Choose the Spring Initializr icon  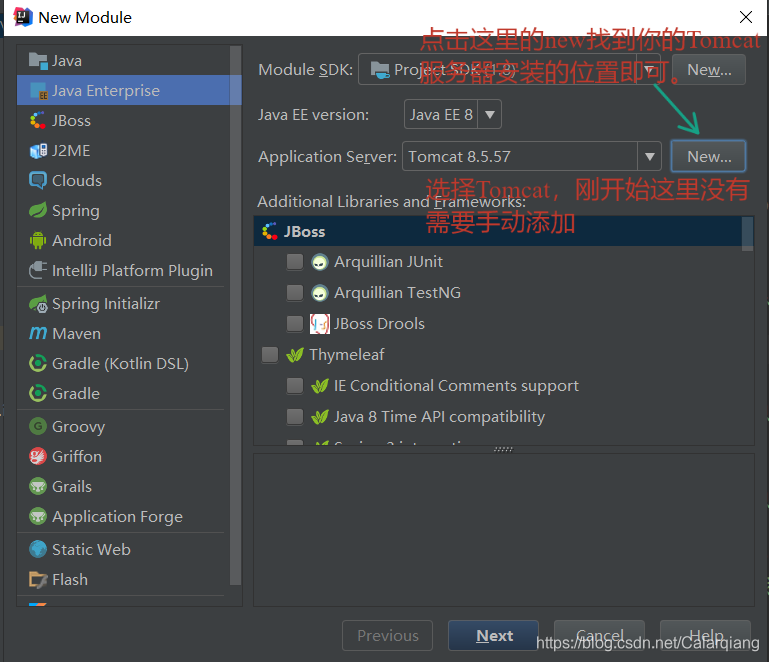pos(38,304)
